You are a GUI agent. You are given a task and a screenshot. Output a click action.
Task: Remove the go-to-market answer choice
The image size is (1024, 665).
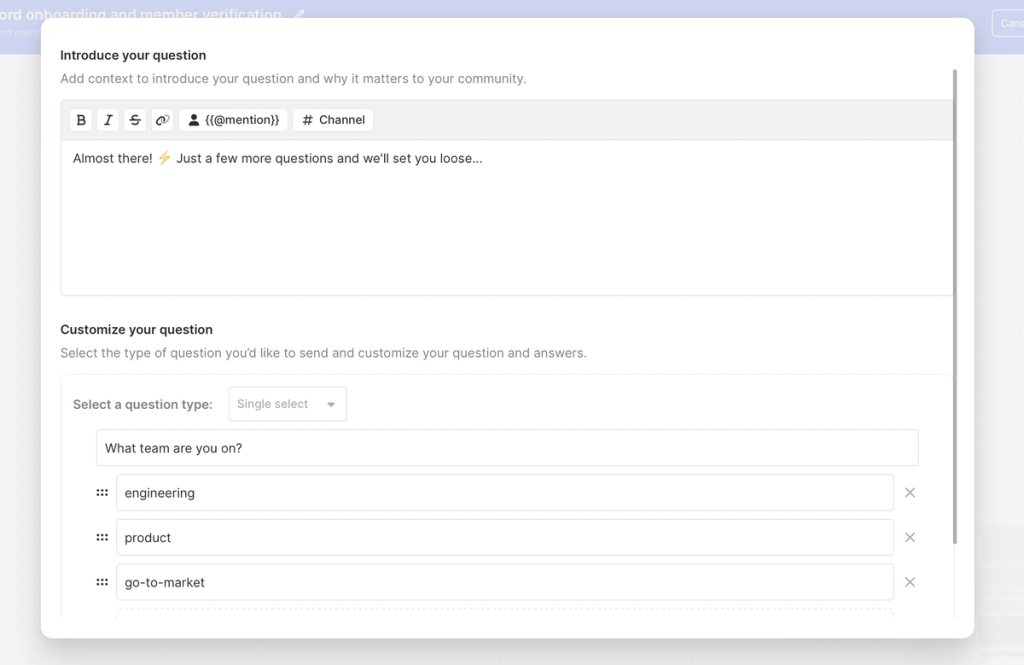[910, 581]
